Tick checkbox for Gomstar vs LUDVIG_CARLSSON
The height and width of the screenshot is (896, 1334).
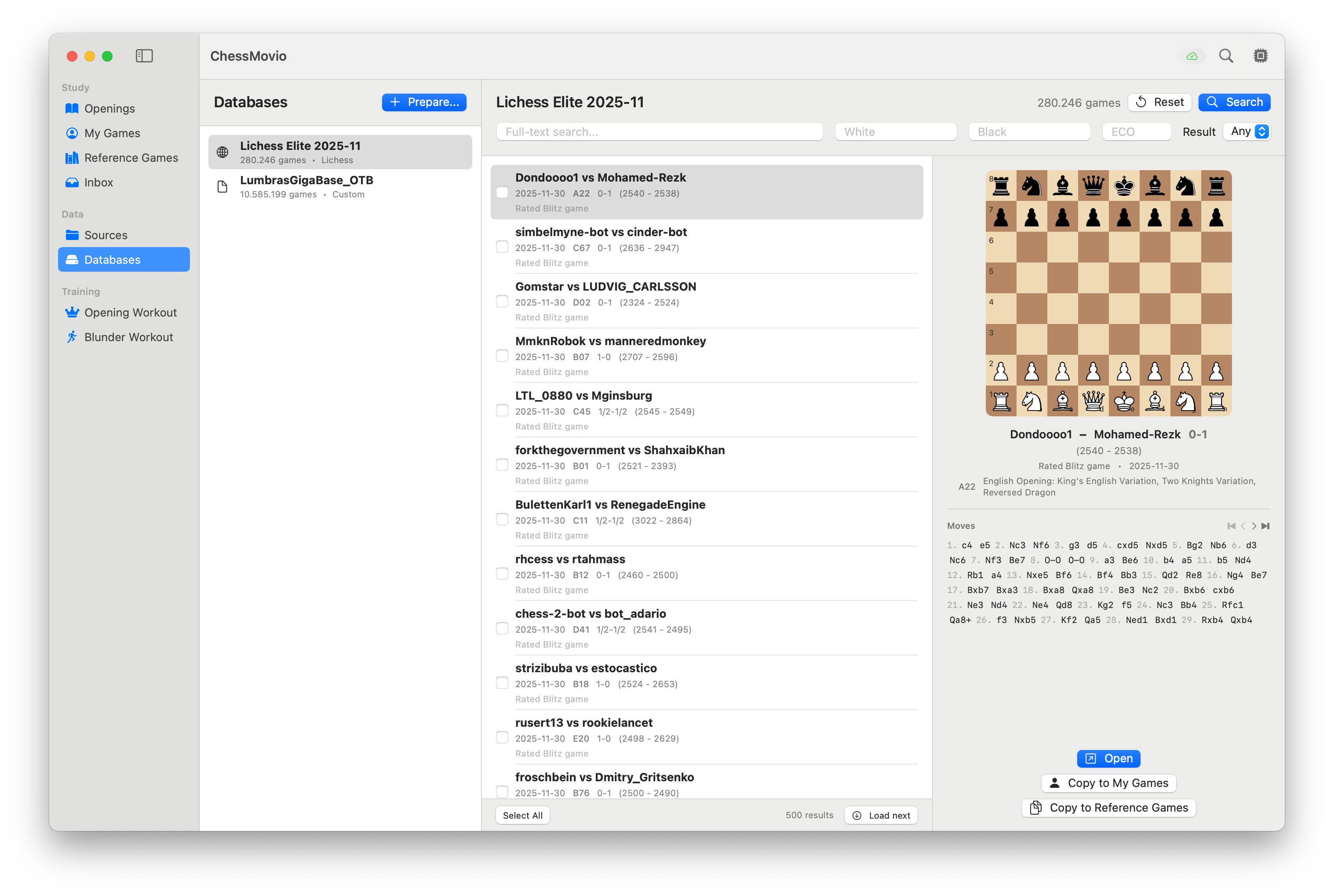point(502,301)
